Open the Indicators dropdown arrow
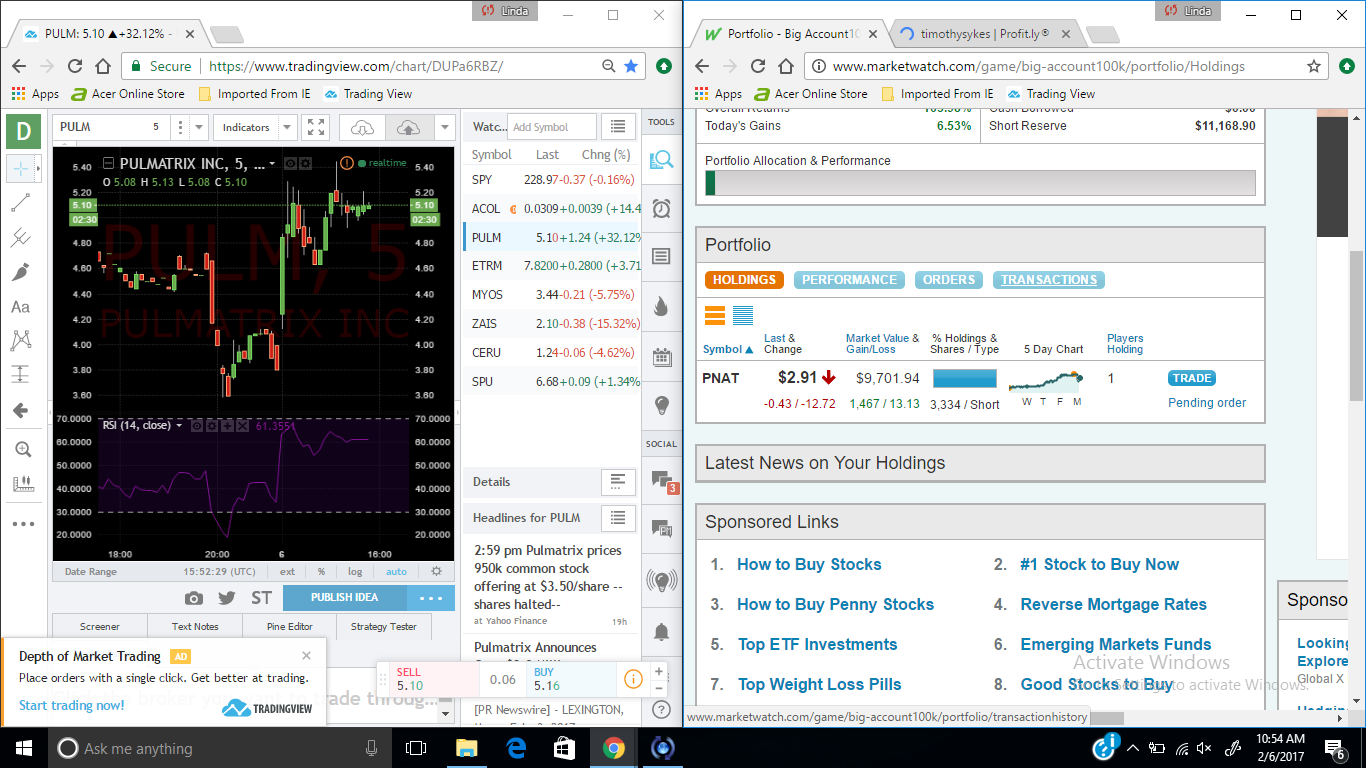 pos(288,127)
